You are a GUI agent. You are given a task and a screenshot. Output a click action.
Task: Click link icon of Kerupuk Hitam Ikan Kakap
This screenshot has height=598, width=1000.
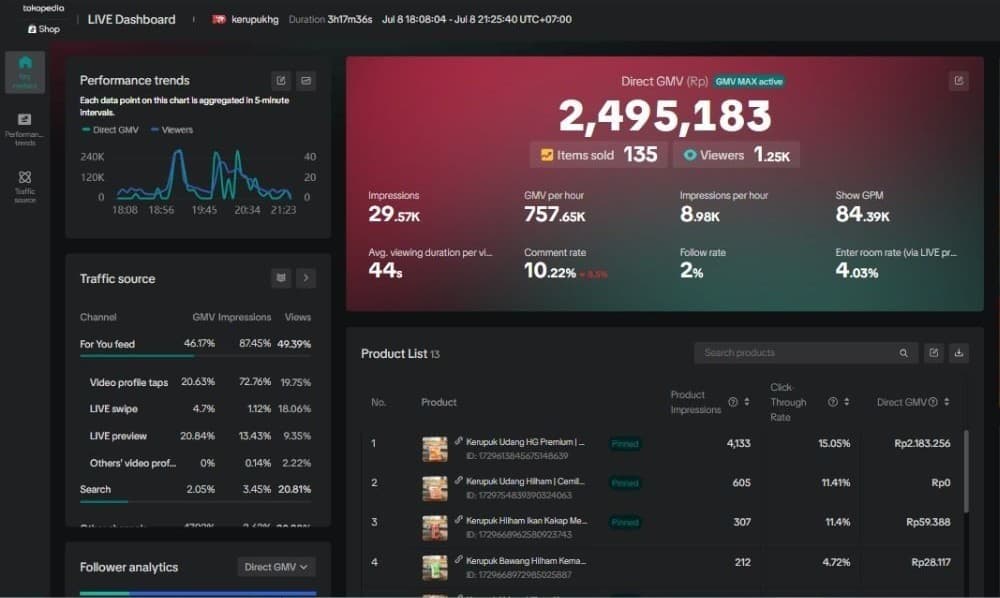tap(459, 520)
